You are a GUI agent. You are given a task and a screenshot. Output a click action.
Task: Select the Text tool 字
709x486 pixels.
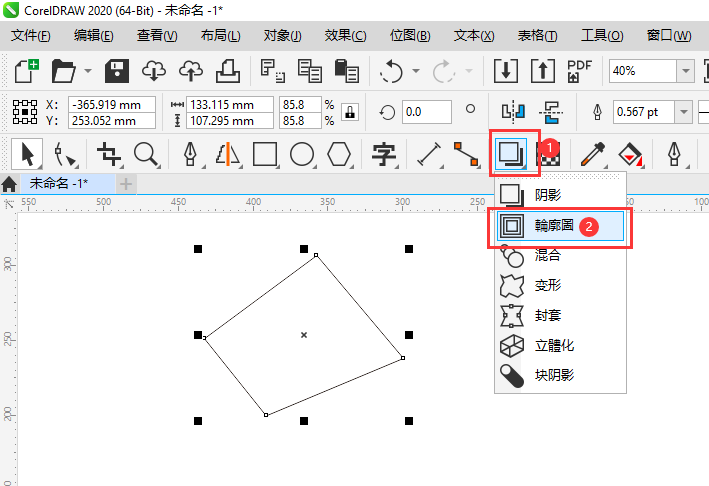[384, 155]
